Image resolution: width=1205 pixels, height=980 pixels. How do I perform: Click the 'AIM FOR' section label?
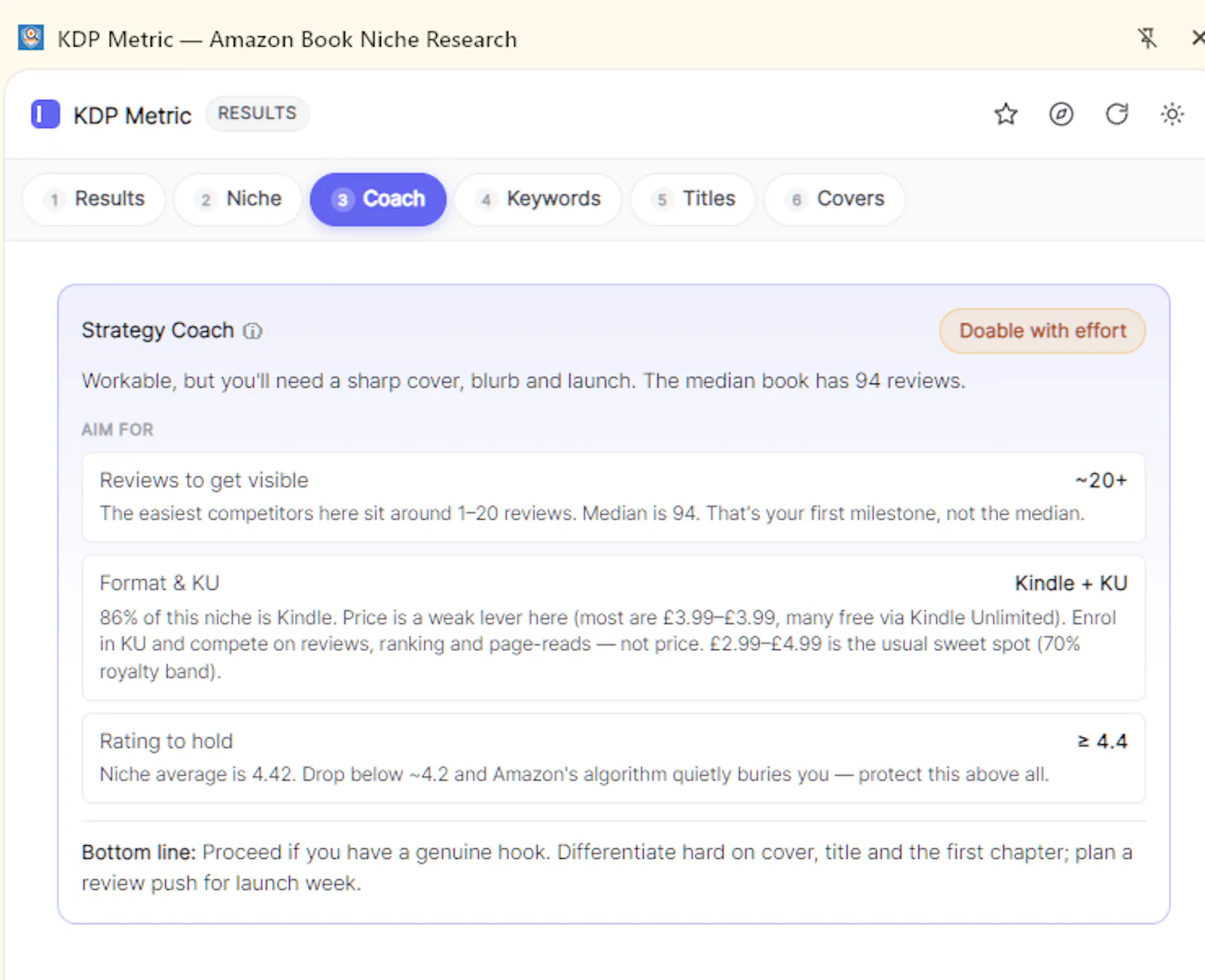click(117, 429)
